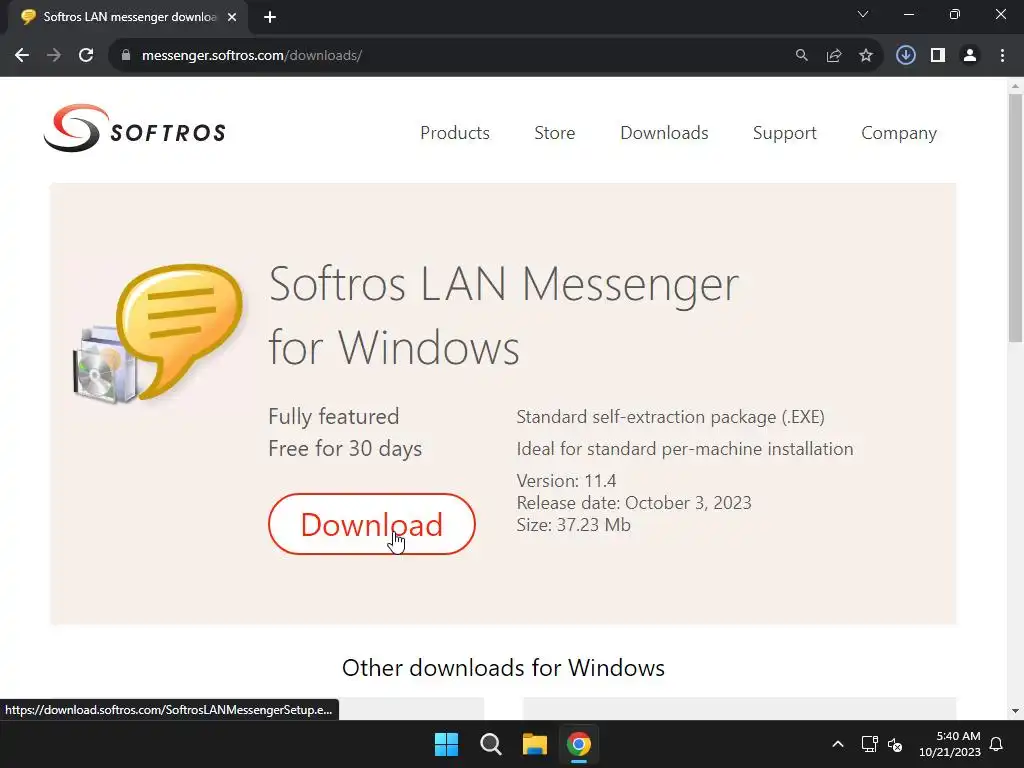
Task: Go back using browser back arrow
Action: tap(22, 56)
